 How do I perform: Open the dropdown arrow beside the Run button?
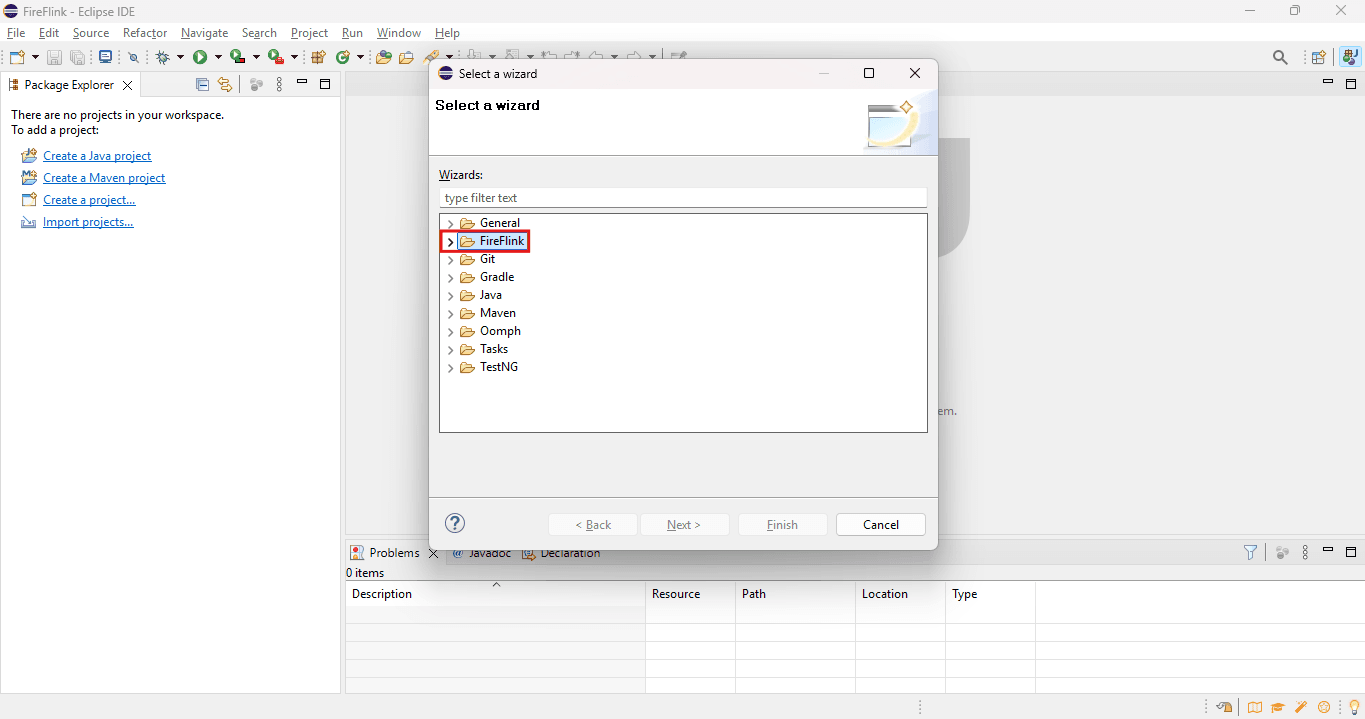tap(217, 58)
